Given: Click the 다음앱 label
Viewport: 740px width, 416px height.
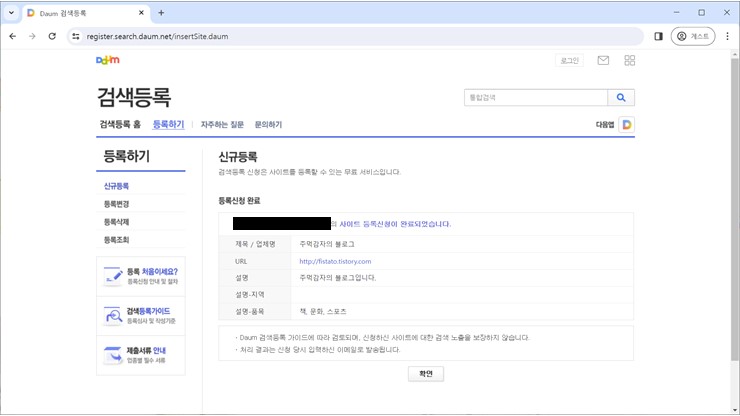Looking at the screenshot, I should click(605, 125).
